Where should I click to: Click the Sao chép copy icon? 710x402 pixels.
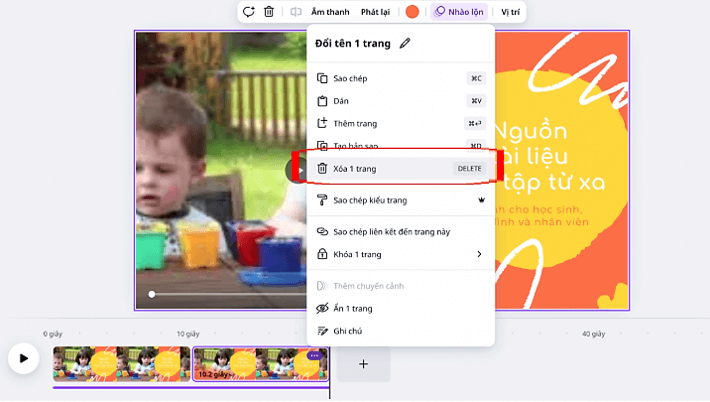[322, 78]
